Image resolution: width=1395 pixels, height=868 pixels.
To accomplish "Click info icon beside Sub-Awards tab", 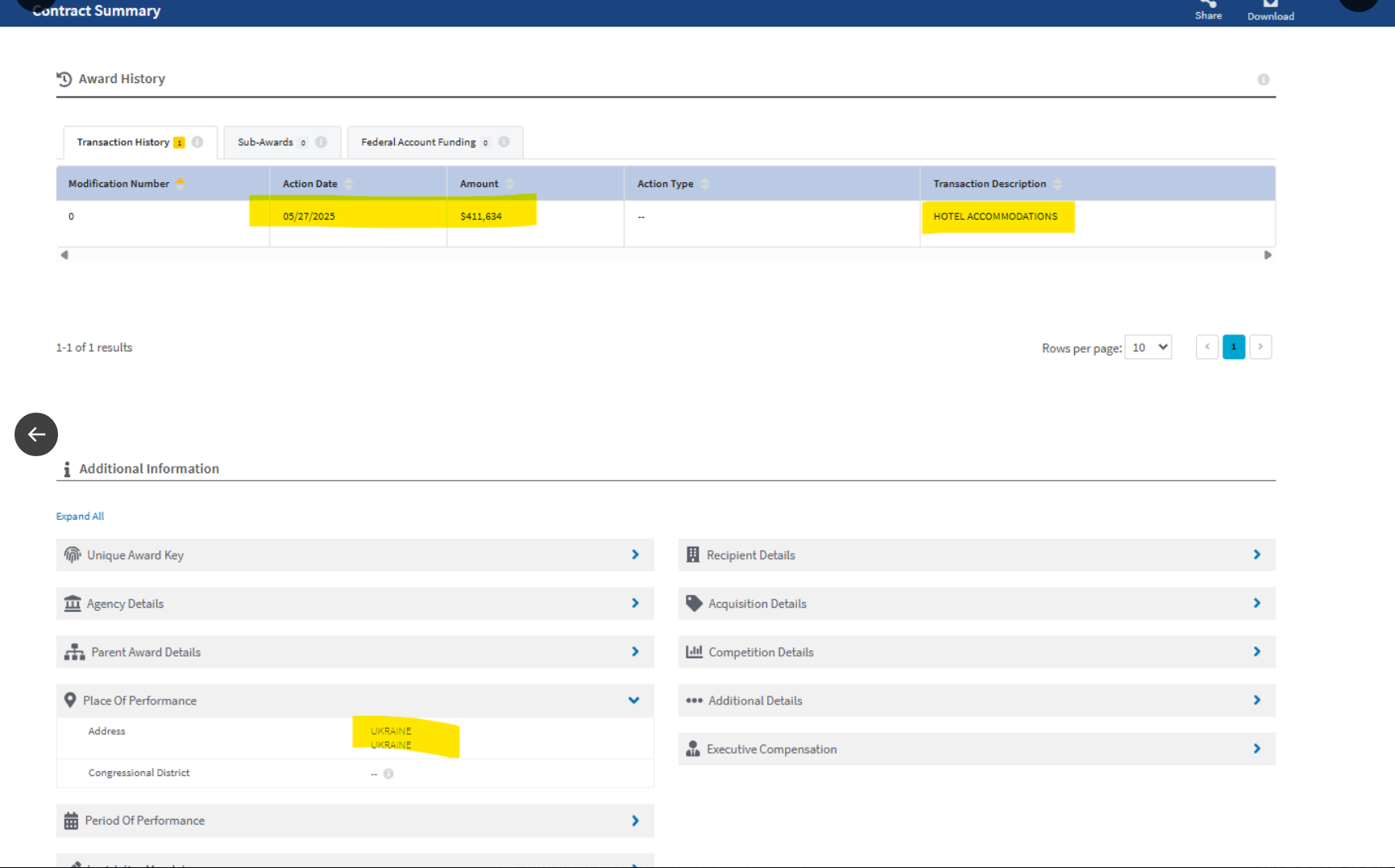I will (x=321, y=142).
